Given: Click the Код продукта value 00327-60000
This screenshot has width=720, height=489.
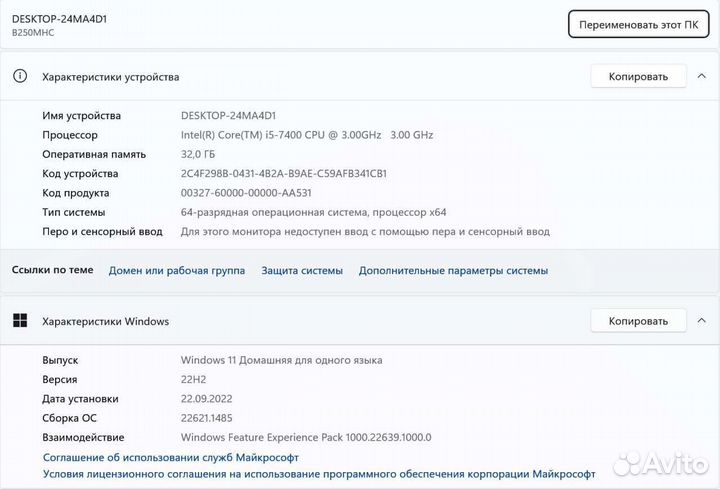Looking at the screenshot, I should click(260, 193).
